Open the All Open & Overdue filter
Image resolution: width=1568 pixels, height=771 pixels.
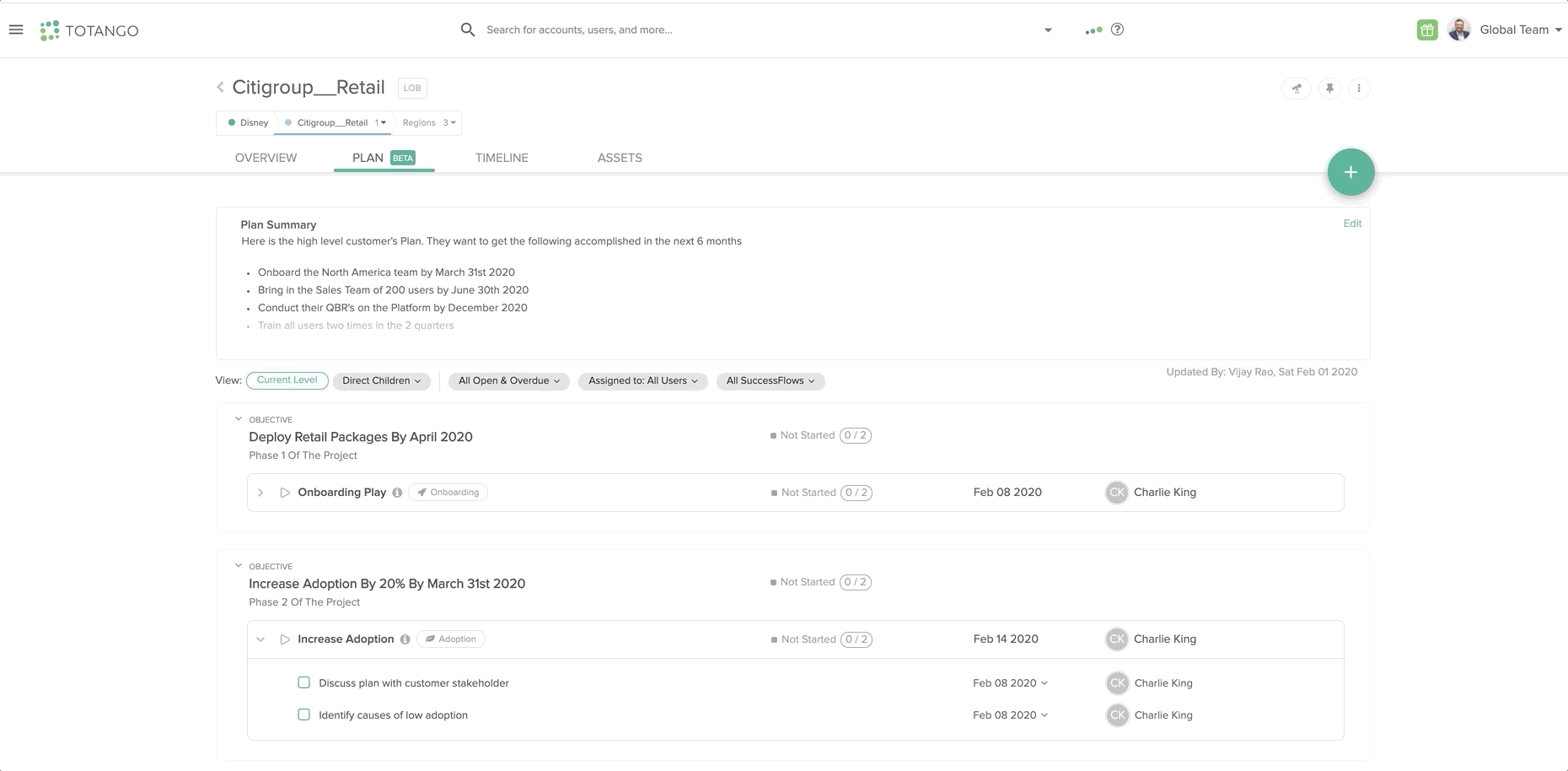[509, 381]
